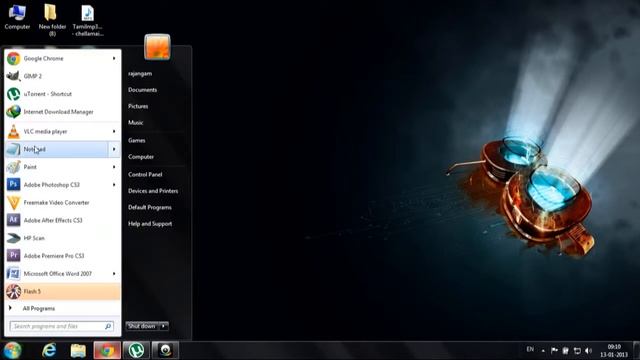Image resolution: width=640 pixels, height=360 pixels.
Task: Open Help and Support
Action: pyautogui.click(x=150, y=224)
